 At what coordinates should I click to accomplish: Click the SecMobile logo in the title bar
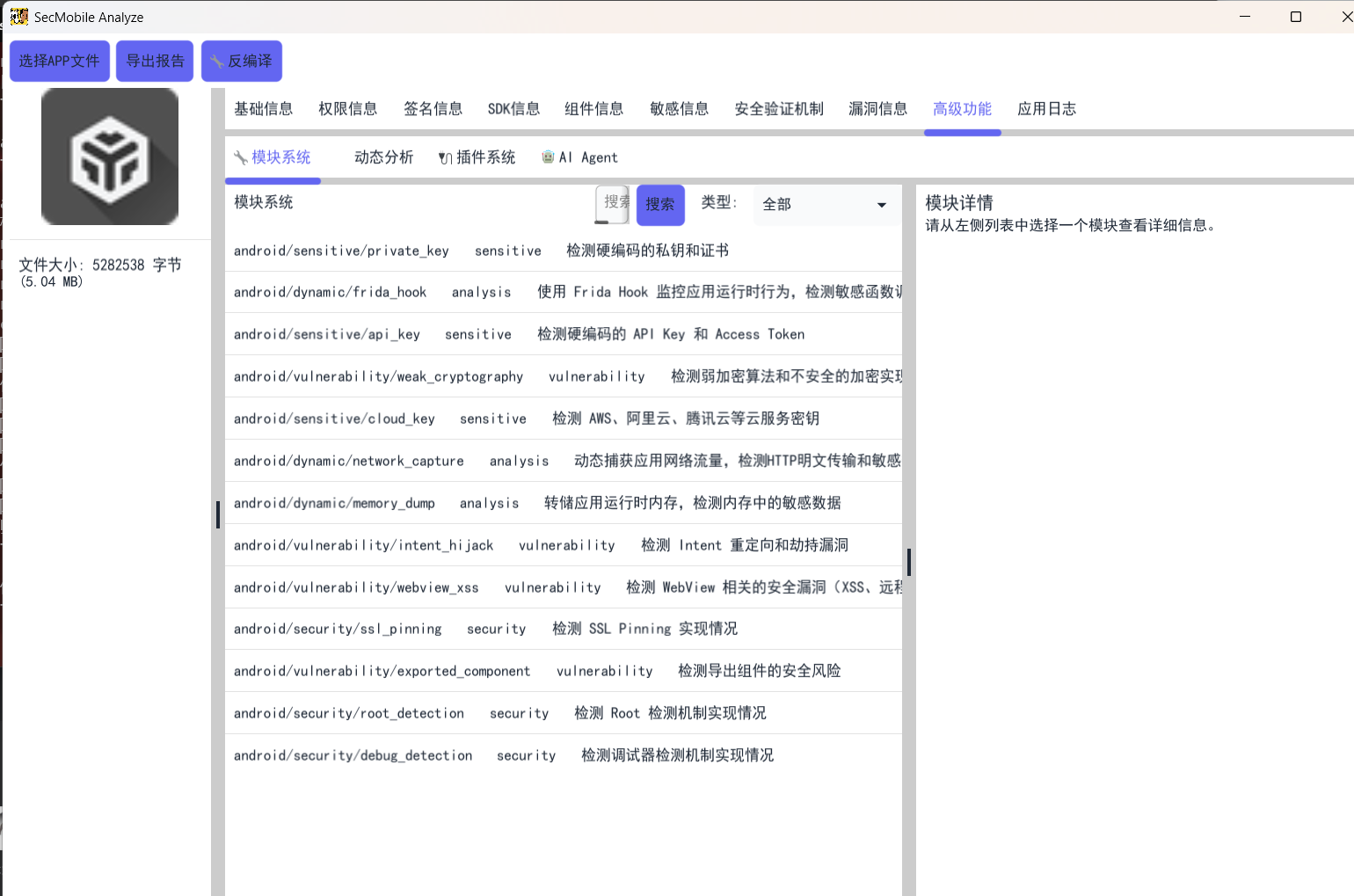18,16
